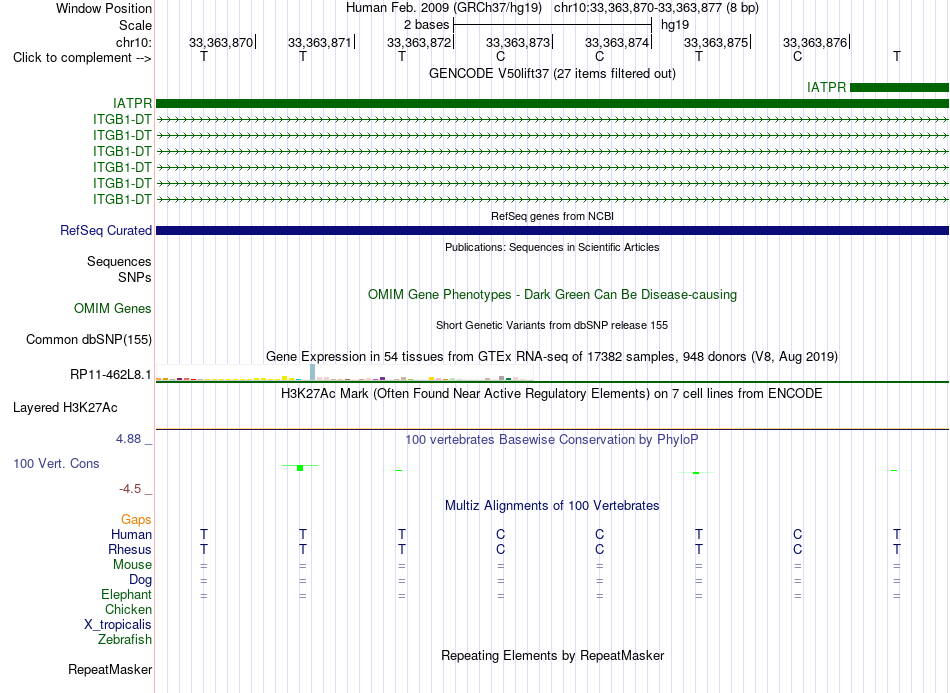Click the 'RefSeq Curated' label
This screenshot has width=950, height=693.
(106, 230)
